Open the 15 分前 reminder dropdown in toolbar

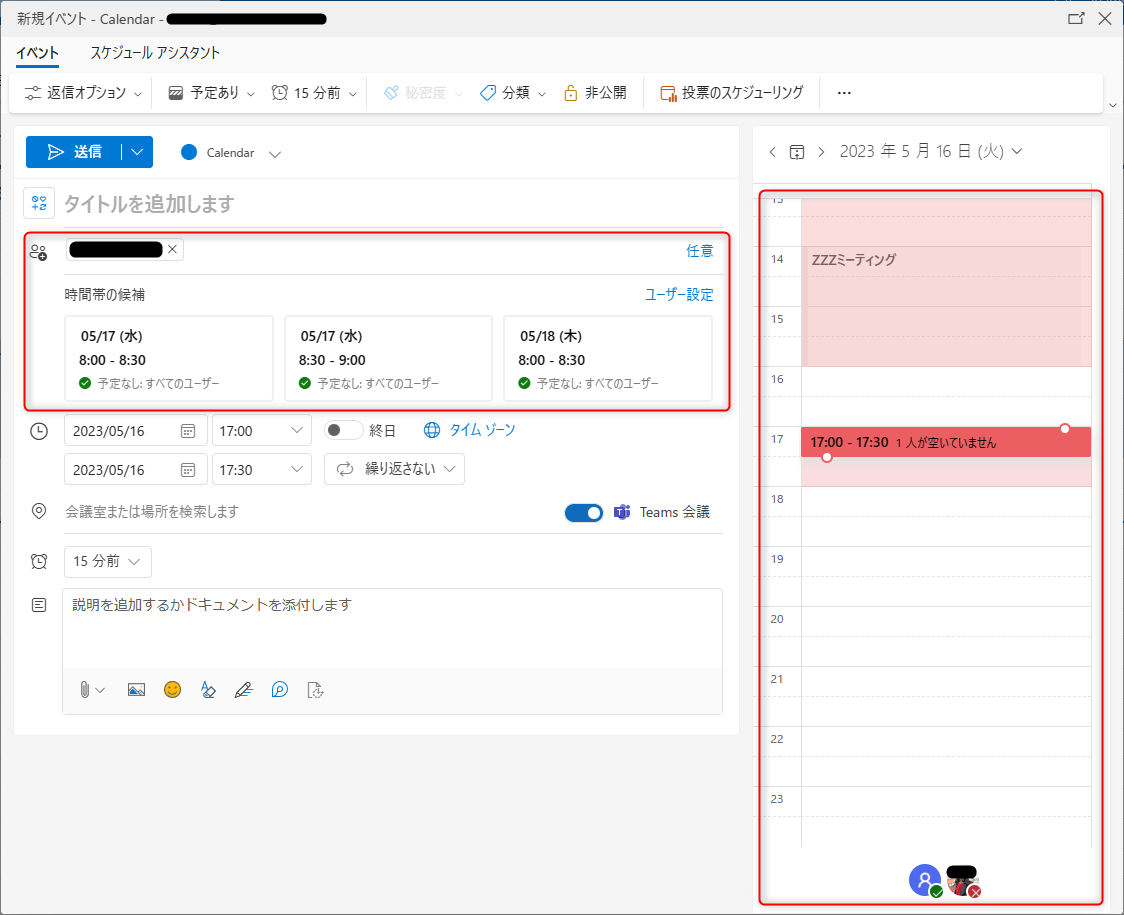pos(314,93)
